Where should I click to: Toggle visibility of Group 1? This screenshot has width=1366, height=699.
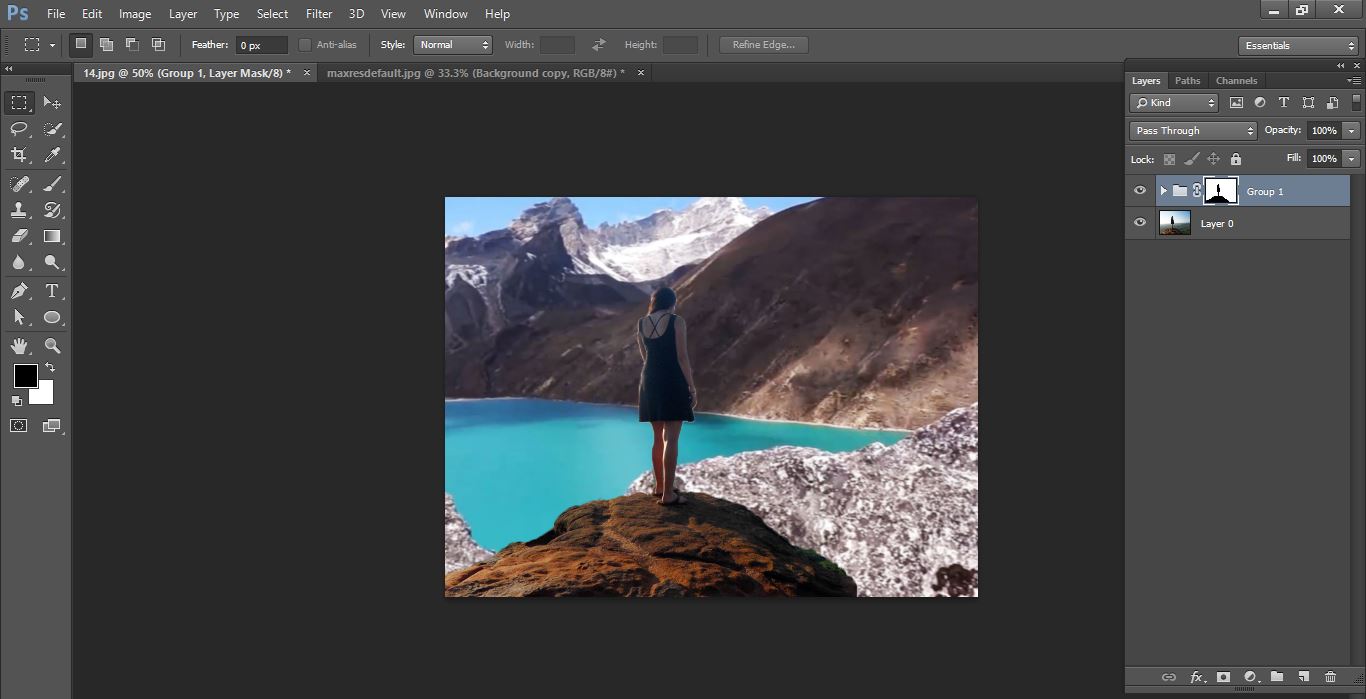(1139, 190)
